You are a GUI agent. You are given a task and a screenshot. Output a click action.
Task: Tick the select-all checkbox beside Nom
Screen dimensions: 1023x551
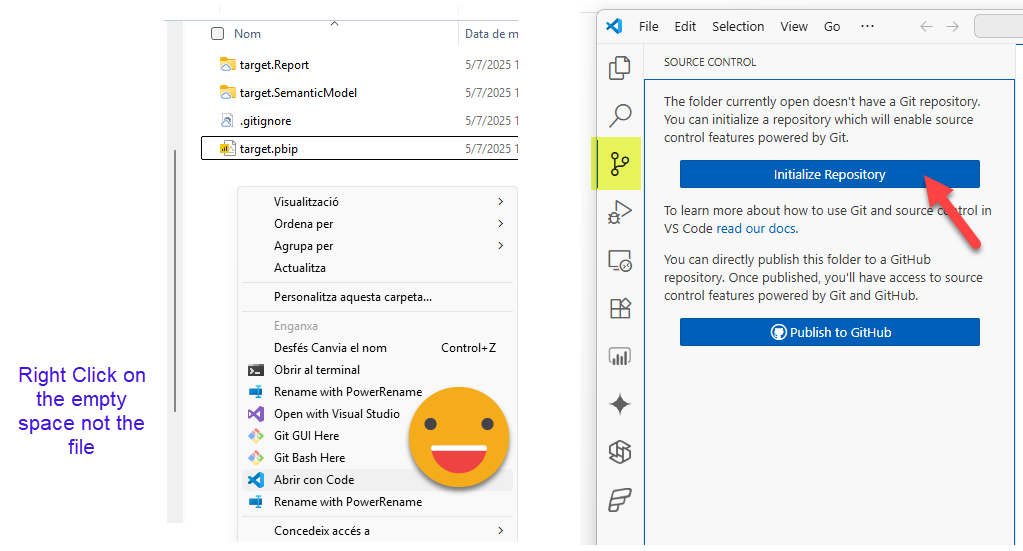point(218,34)
